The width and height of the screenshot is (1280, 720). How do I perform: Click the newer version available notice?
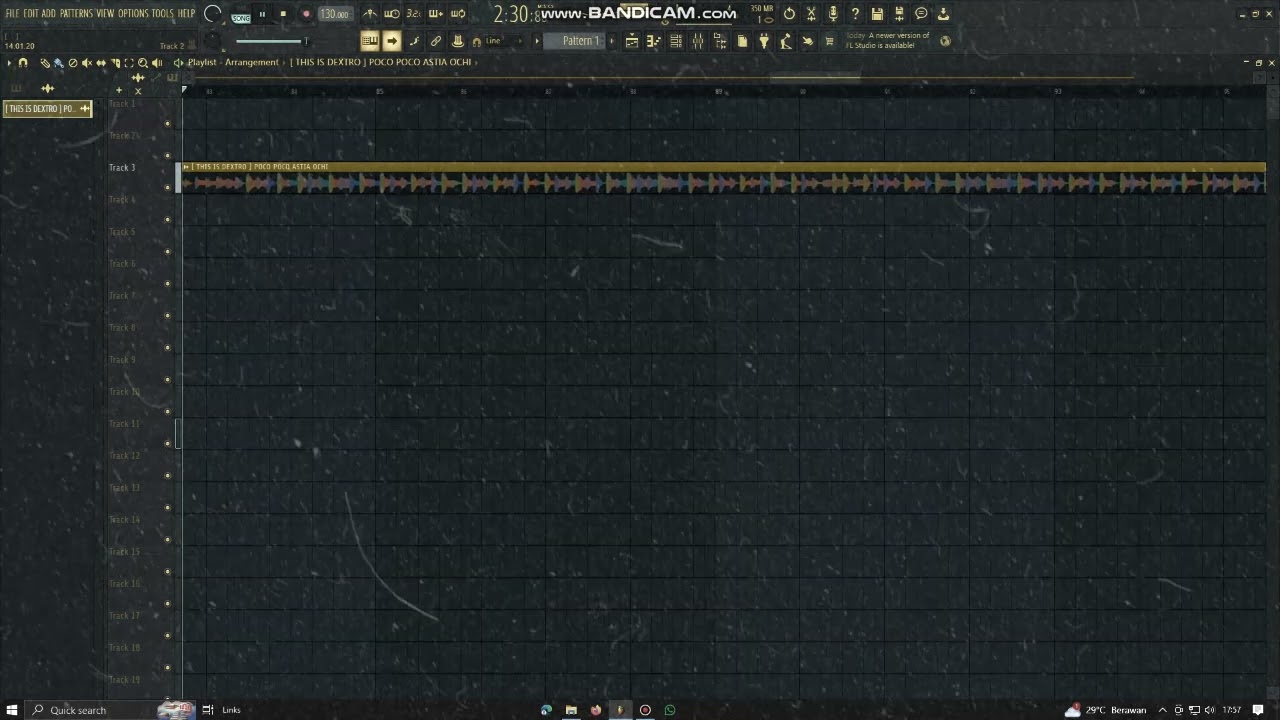887,40
